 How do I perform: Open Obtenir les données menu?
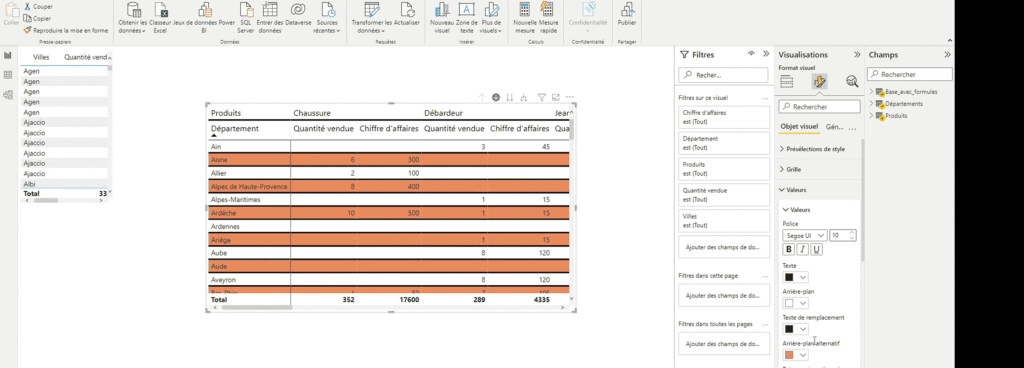[133, 18]
